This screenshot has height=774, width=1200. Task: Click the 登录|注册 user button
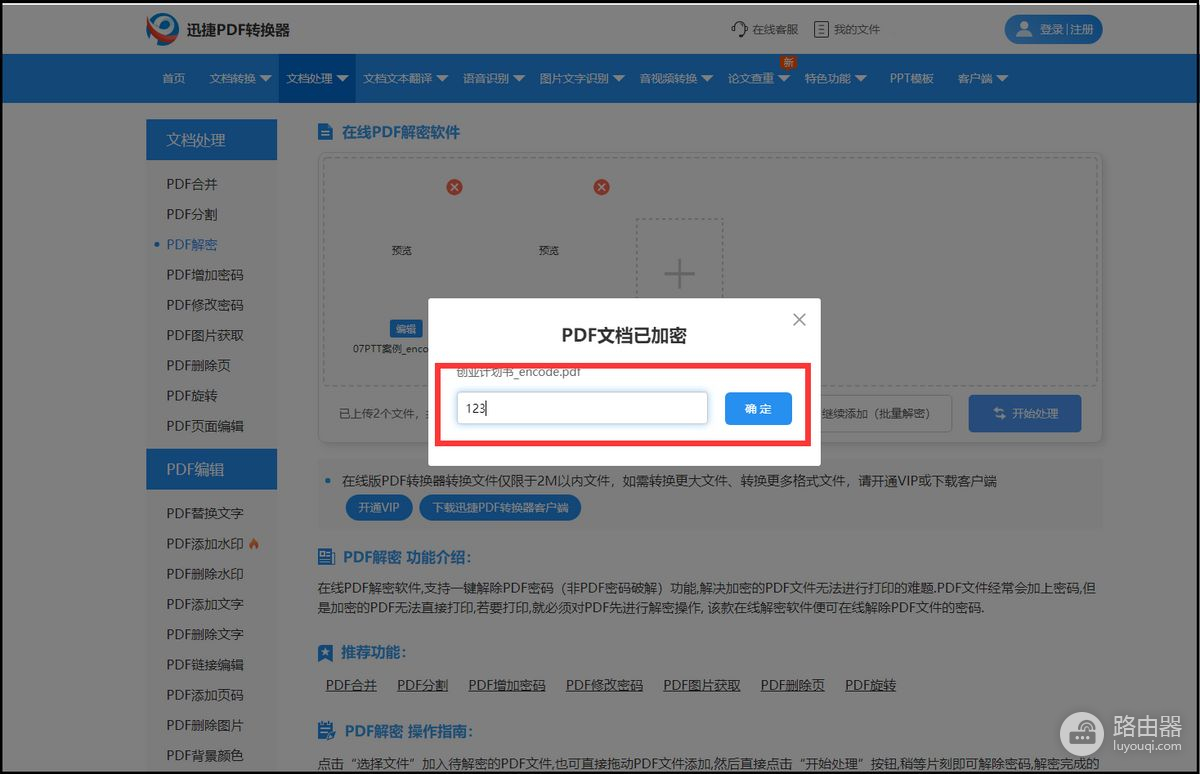coord(1052,29)
